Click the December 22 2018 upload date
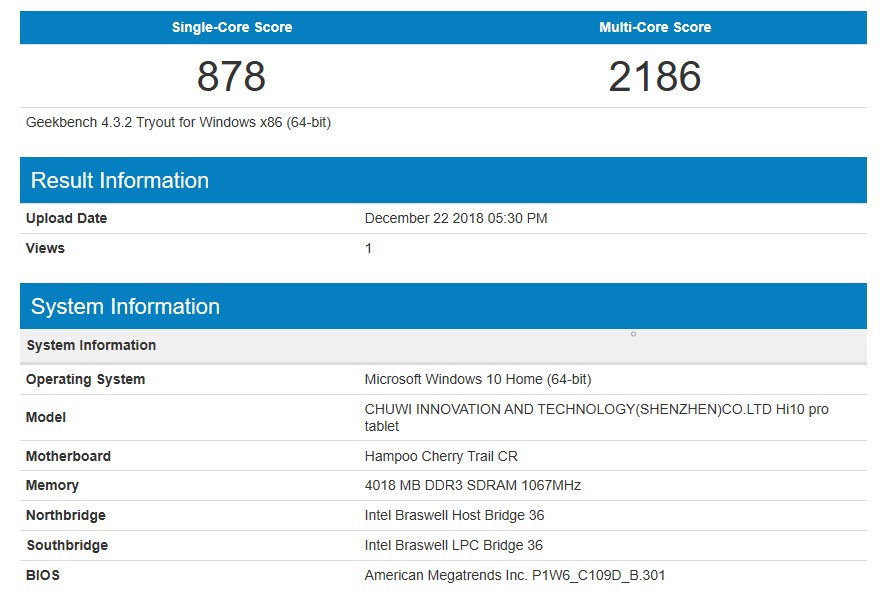883x600 pixels. 456,218
